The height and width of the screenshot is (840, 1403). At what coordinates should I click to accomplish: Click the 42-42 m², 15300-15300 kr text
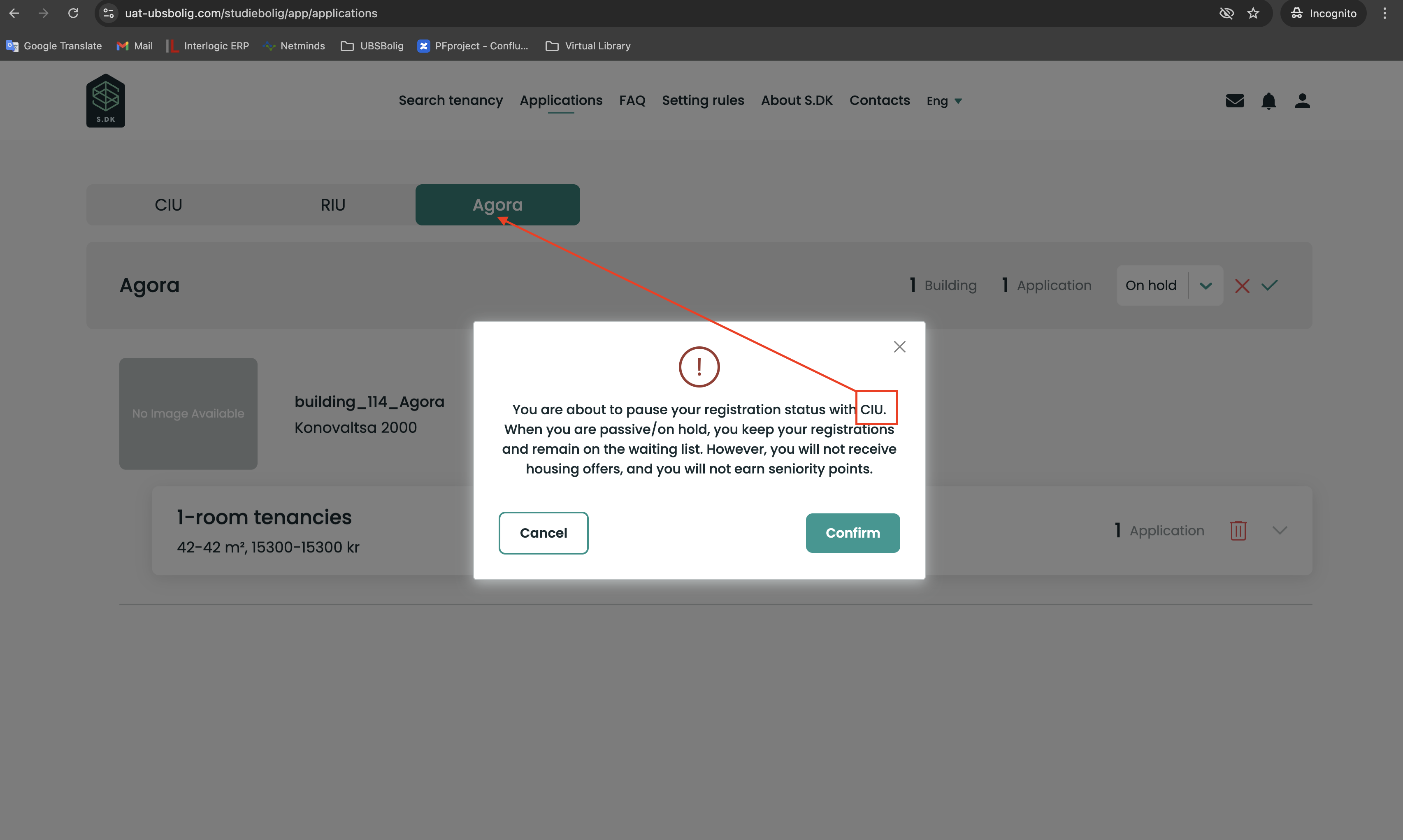coord(268,548)
